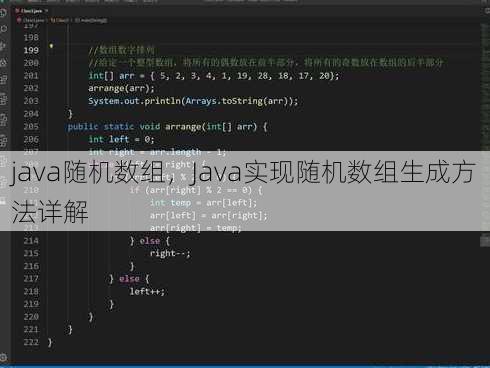Click the 'left++;' statement
The width and height of the screenshot is (490, 368).
[147, 292]
